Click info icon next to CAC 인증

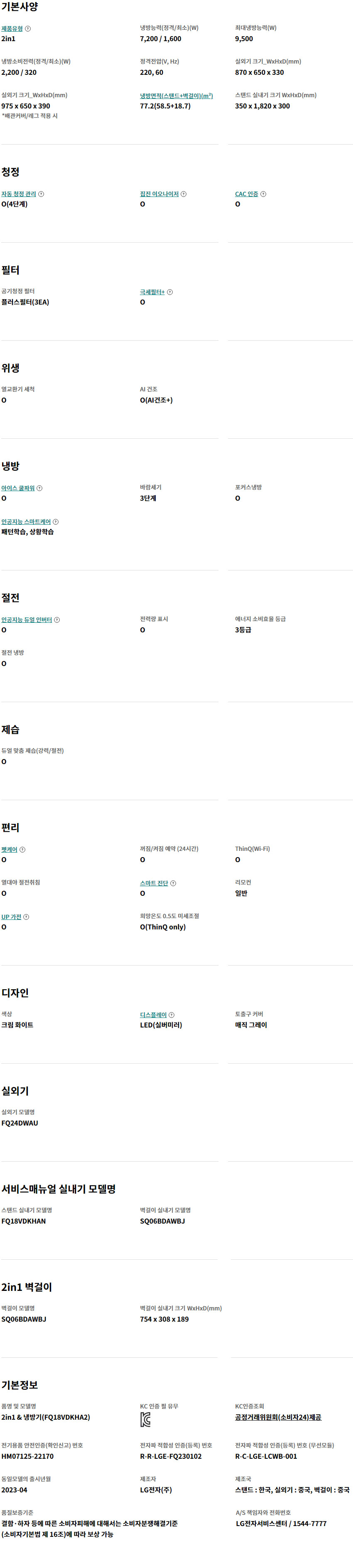[x=264, y=194]
